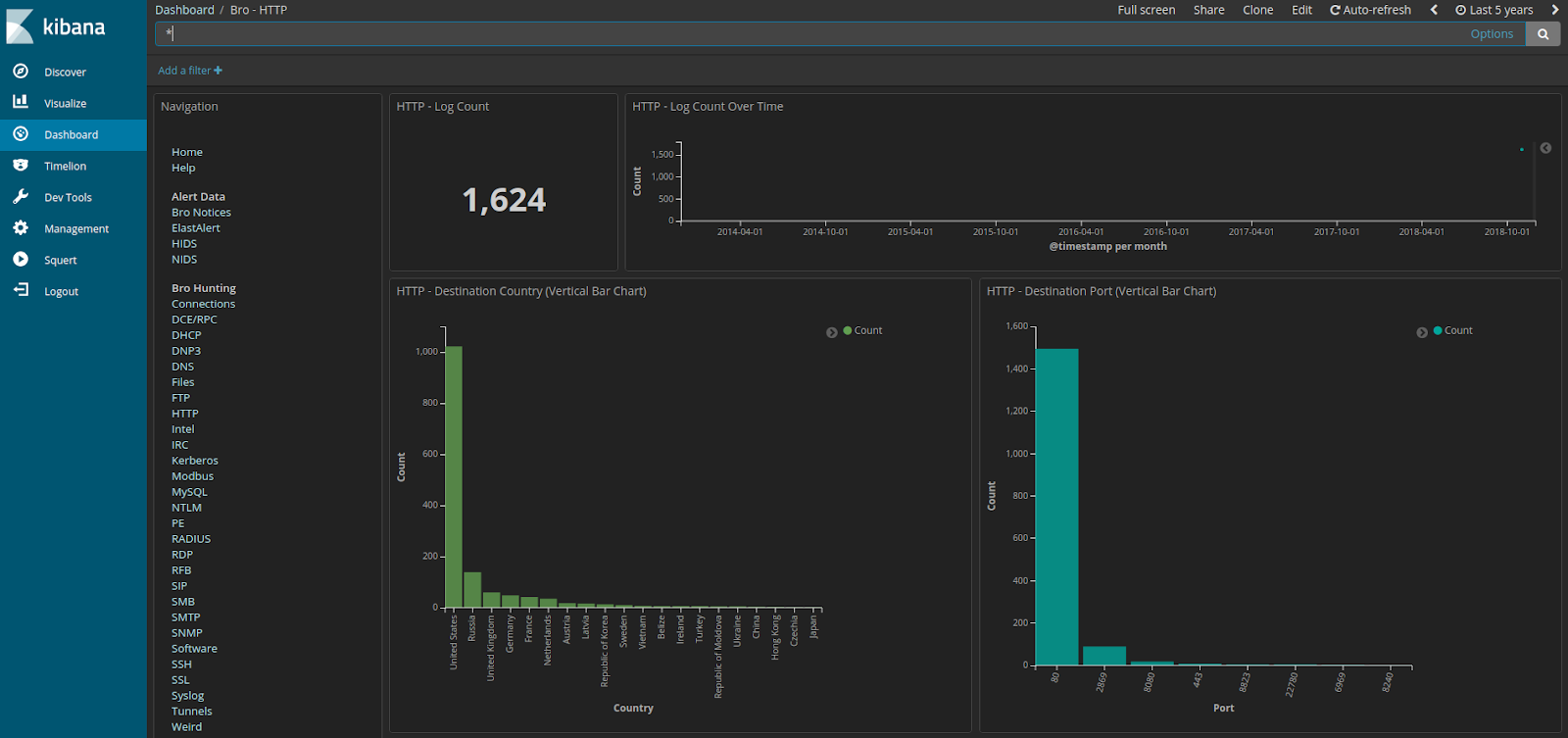Open the HIDS dashboard link
This screenshot has height=738, width=1568.
coord(184,244)
